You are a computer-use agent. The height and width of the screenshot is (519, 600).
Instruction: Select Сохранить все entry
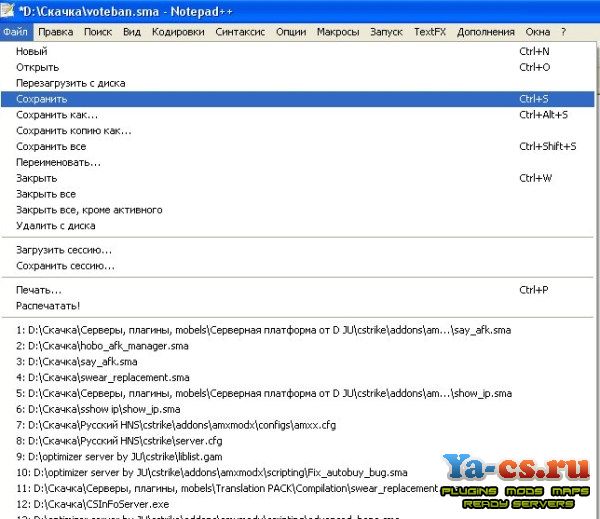pos(298,146)
